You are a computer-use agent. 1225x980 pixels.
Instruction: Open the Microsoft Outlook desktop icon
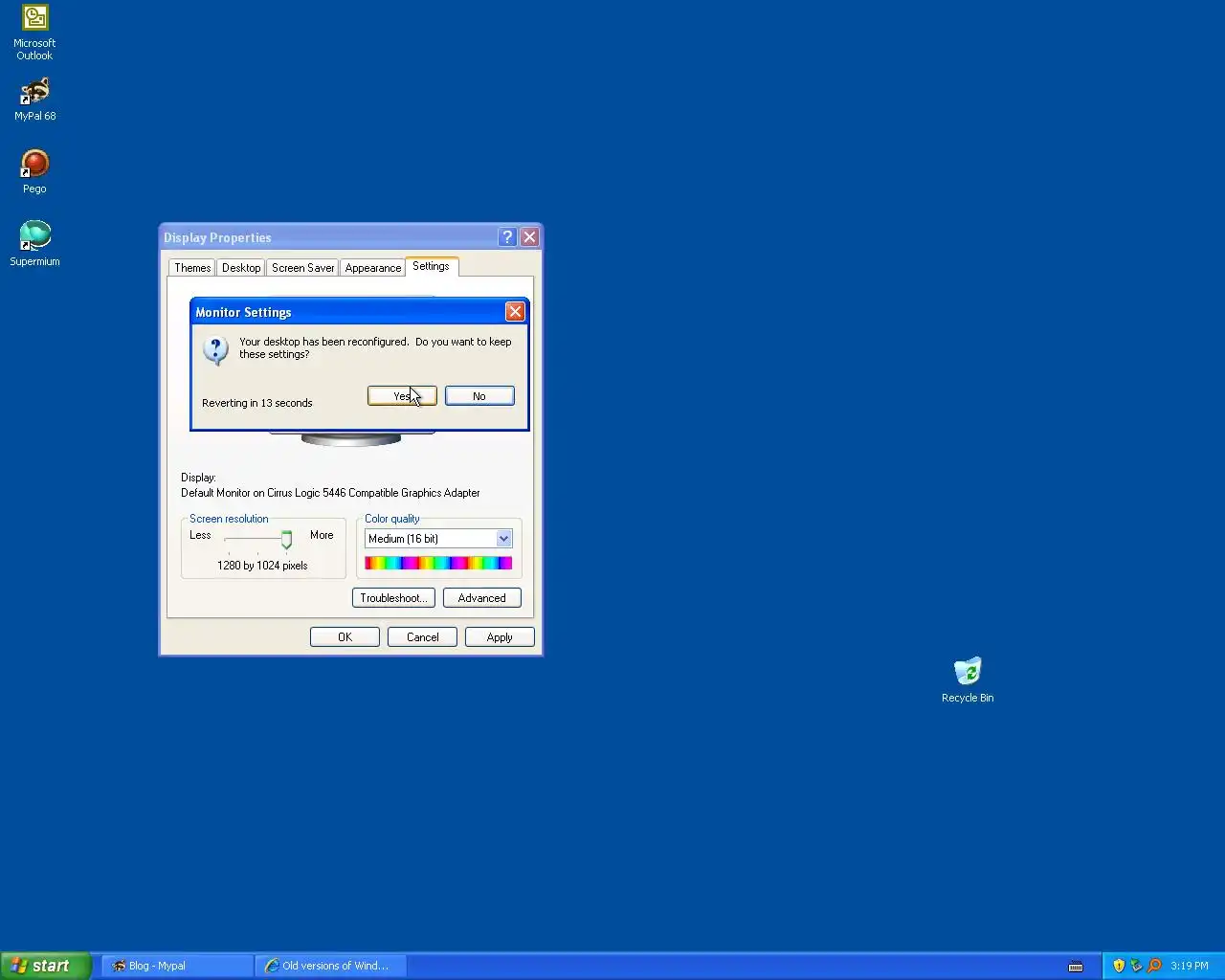34,32
